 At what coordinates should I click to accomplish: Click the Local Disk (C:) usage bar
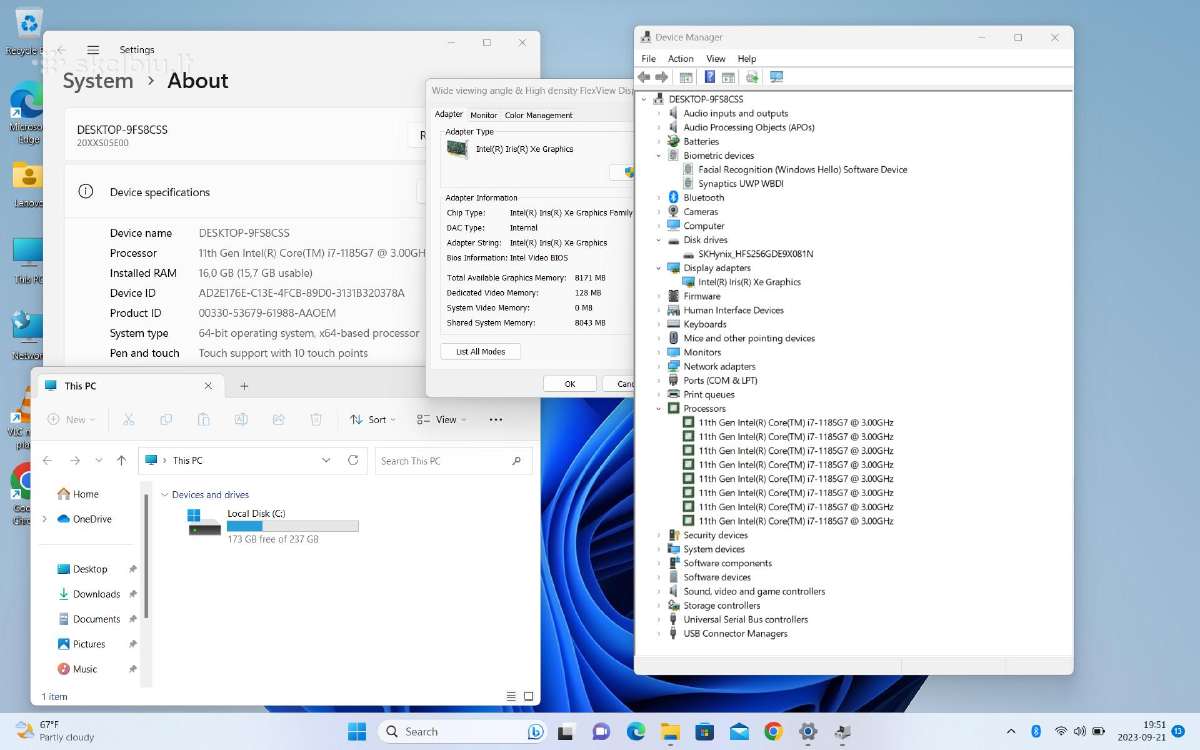coord(292,526)
